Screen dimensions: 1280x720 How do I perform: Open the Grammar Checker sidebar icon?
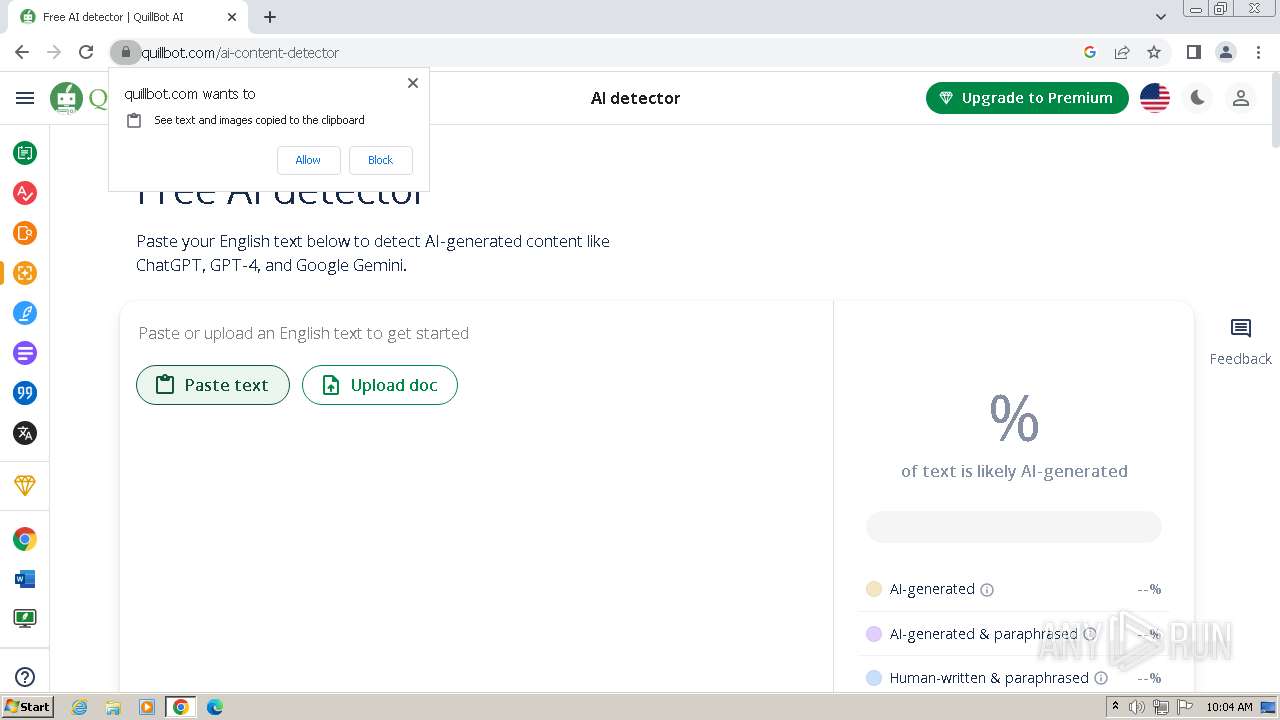point(25,193)
